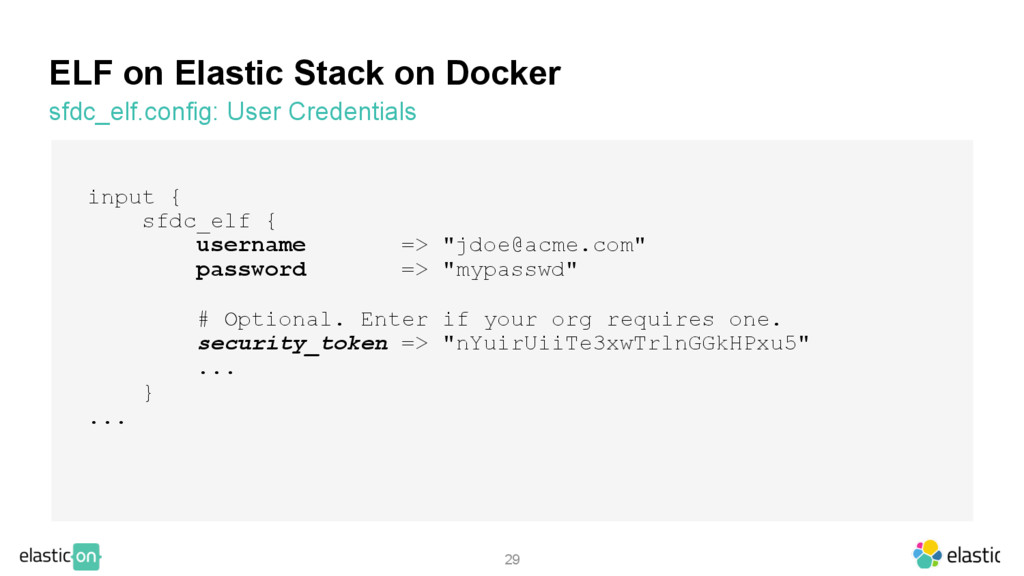Click the ellipsis under security_token
The height and width of the screenshot is (576, 1024).
coord(216,372)
